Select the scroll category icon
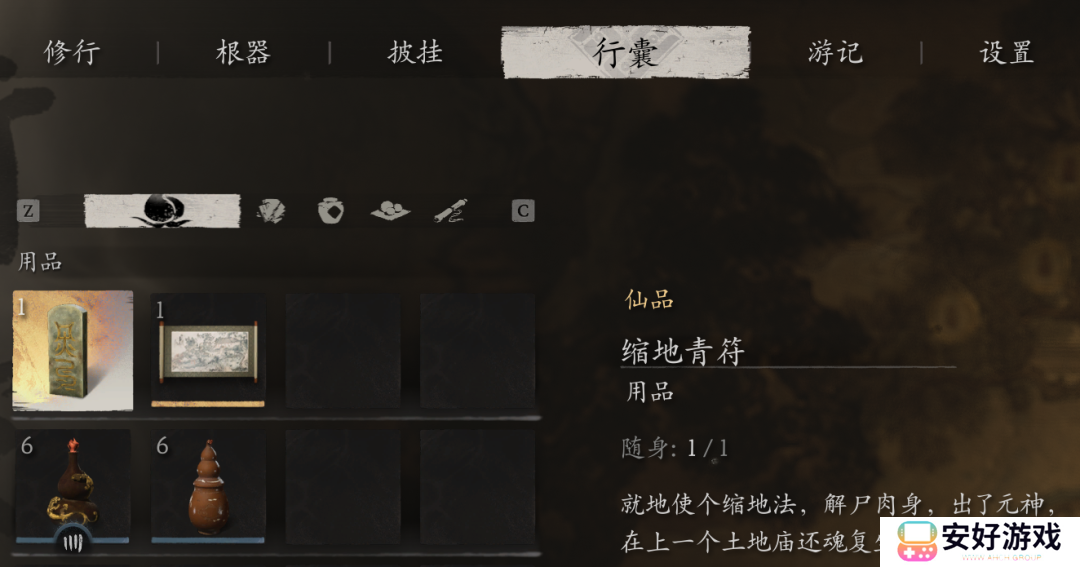Screen dimensions: 1080x567 pos(450,211)
